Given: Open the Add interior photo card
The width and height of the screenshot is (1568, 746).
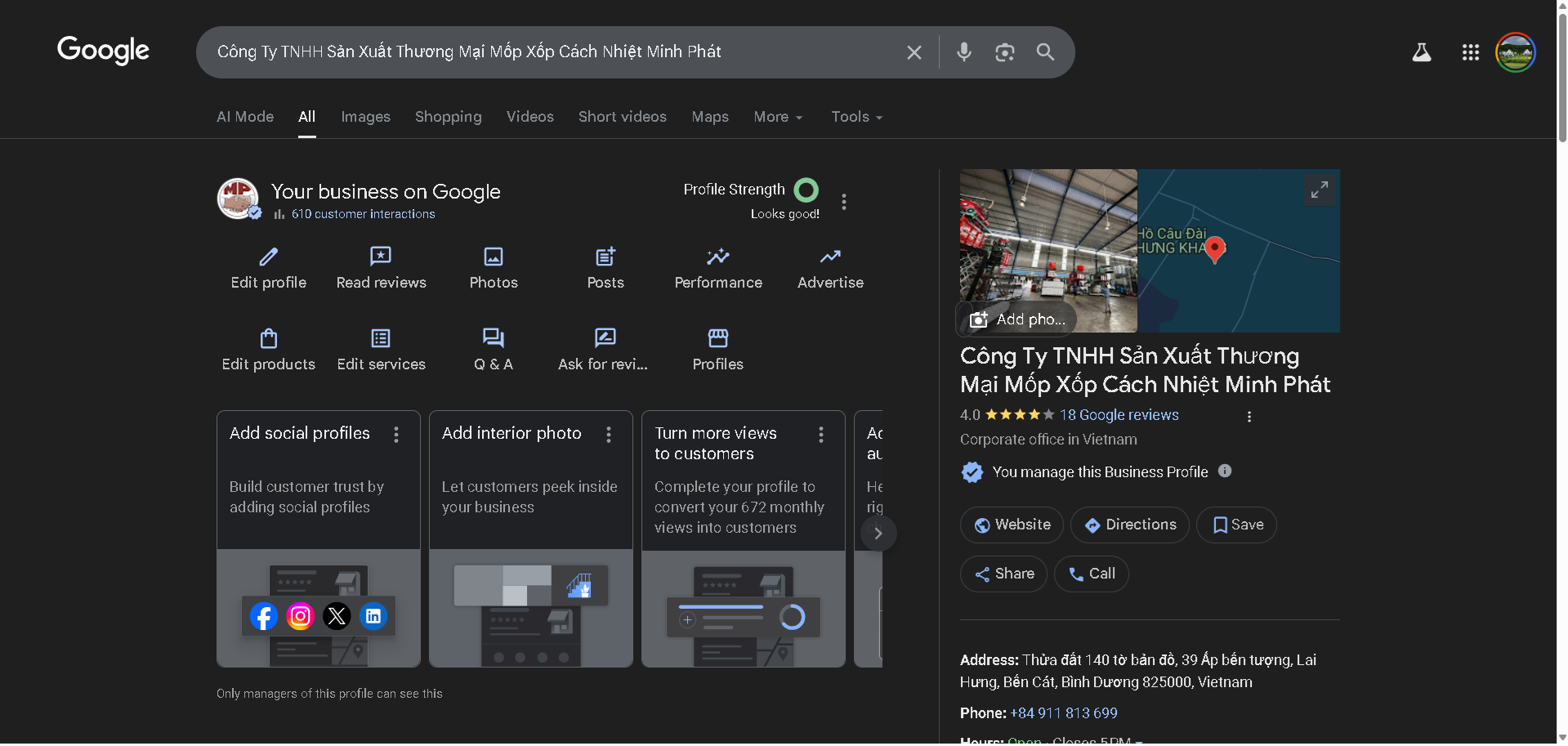Looking at the screenshot, I should (x=531, y=539).
